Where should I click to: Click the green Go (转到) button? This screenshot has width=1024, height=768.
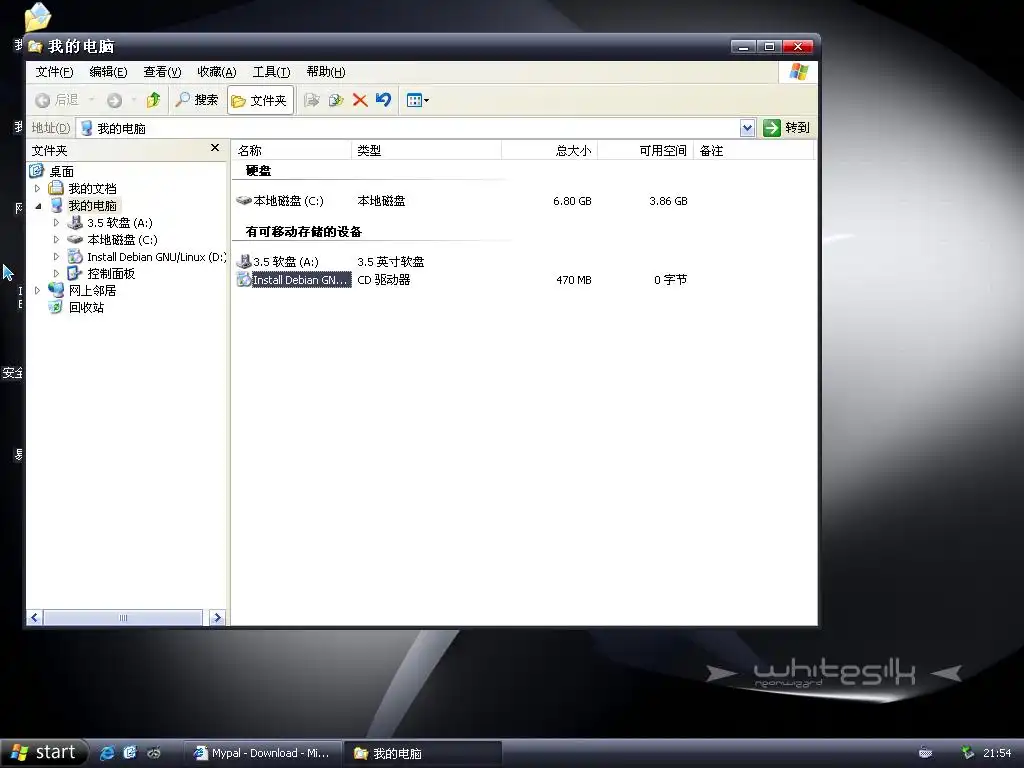pyautogui.click(x=786, y=128)
